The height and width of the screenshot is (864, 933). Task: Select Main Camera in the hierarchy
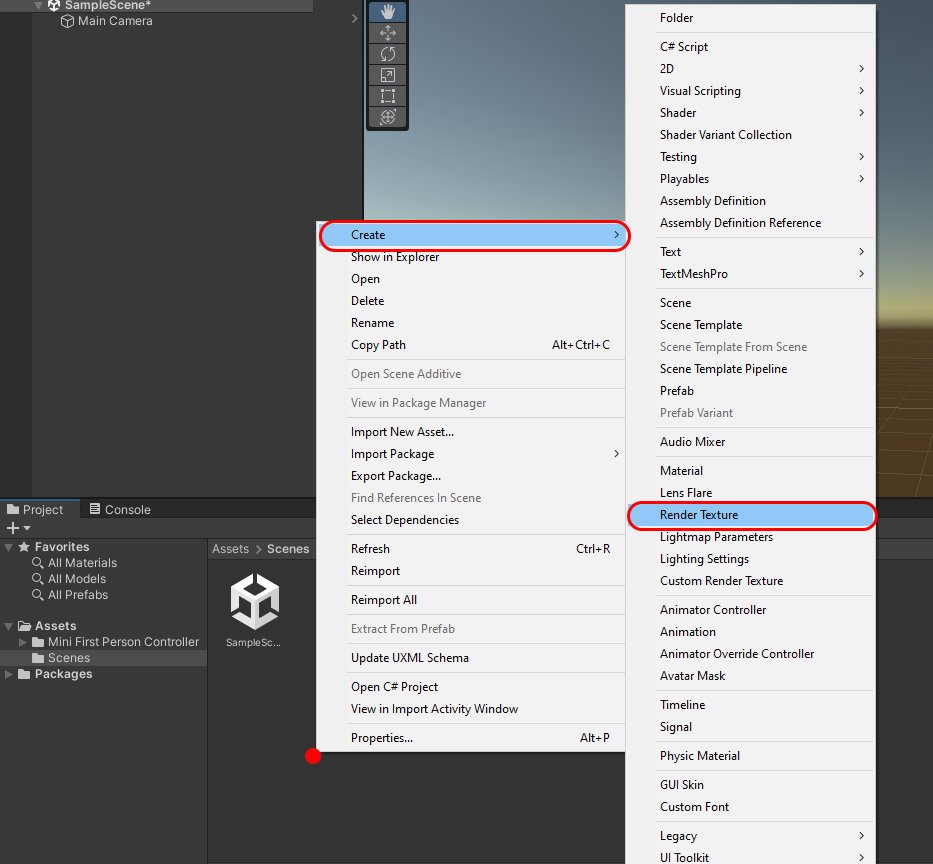point(115,21)
